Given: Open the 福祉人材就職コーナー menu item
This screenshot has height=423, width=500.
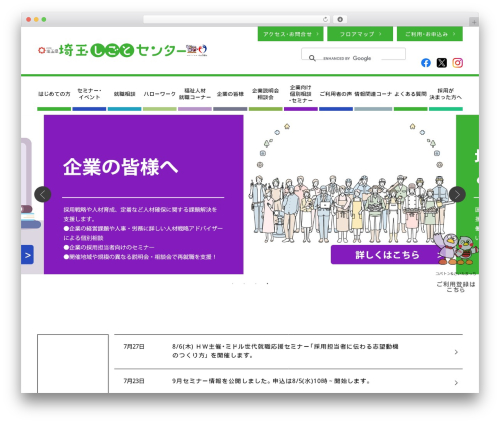Looking at the screenshot, I should click(195, 94).
